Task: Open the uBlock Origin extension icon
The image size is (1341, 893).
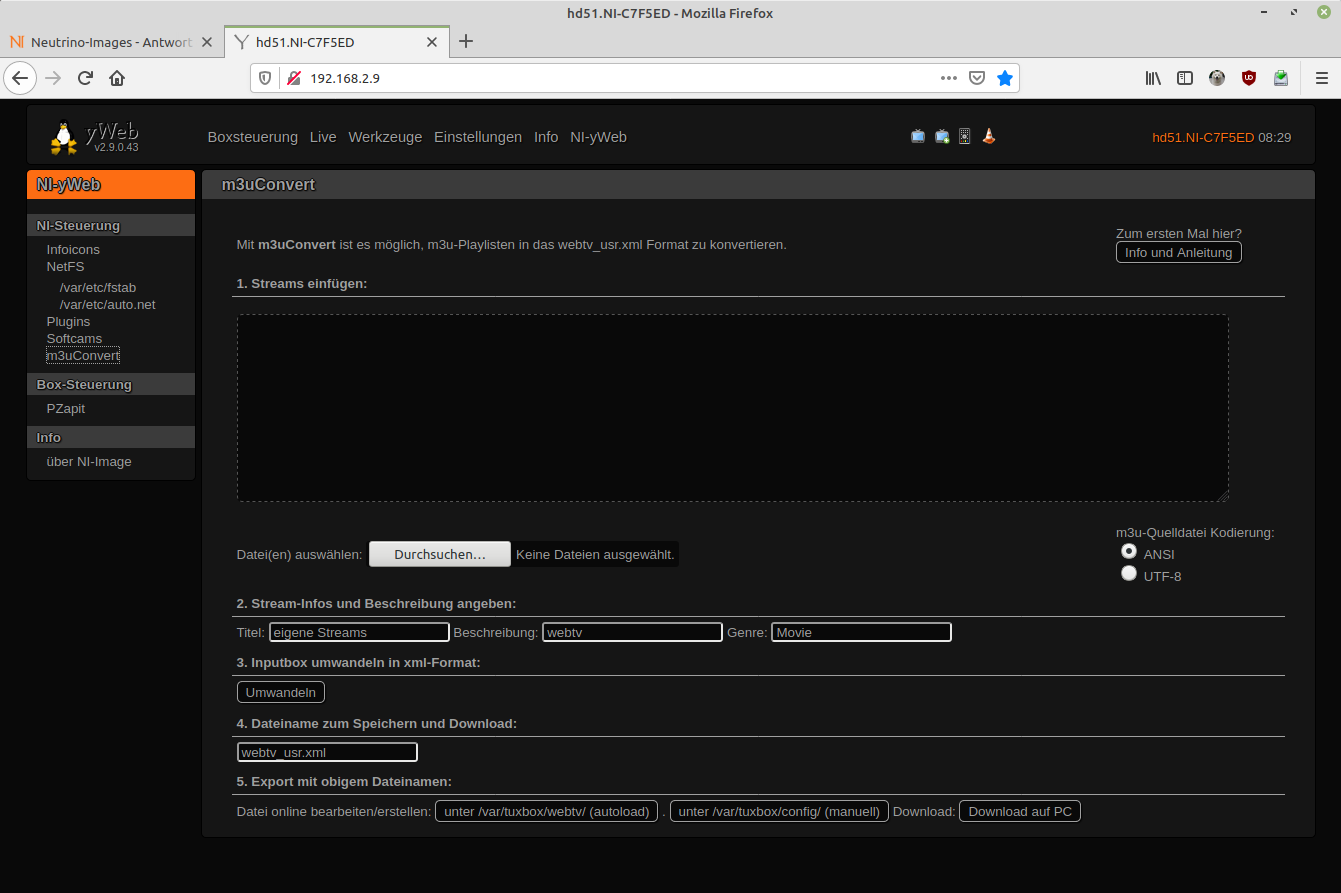Action: [x=1248, y=78]
